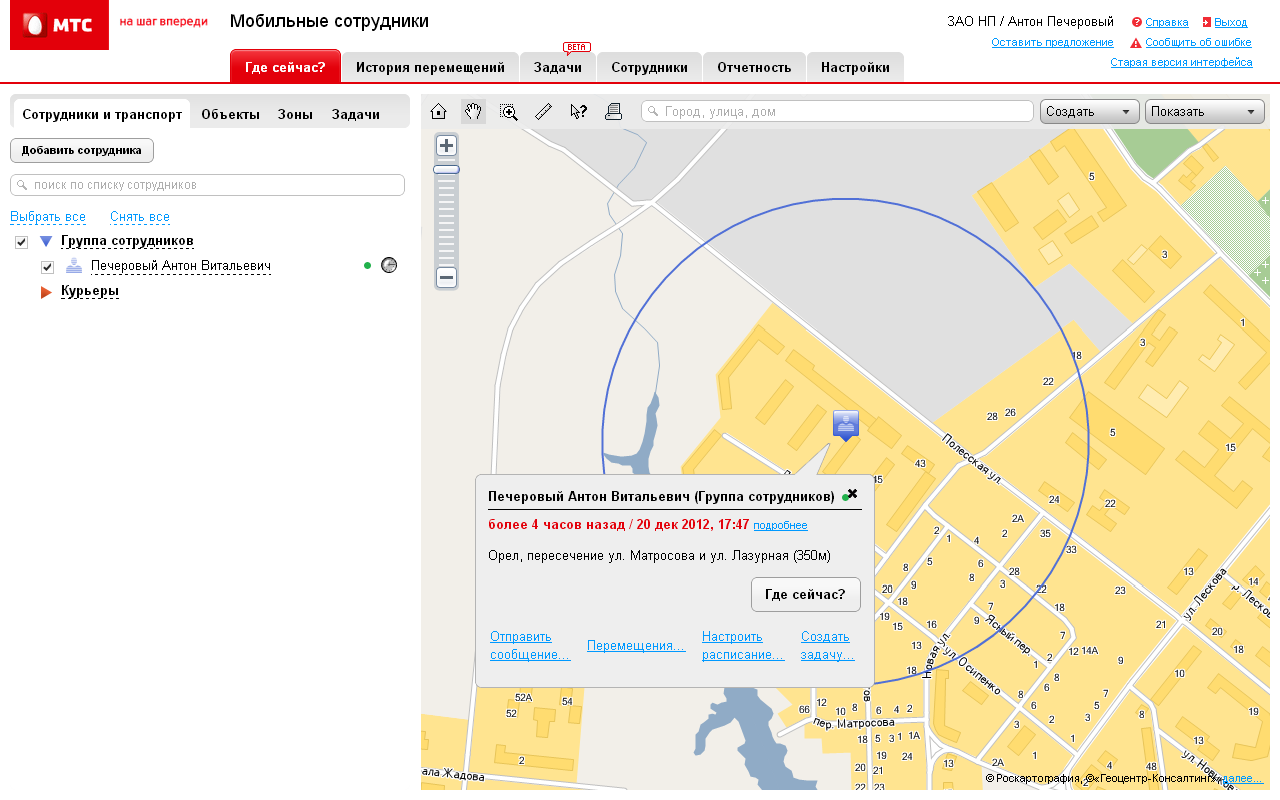The height and width of the screenshot is (800, 1280).
Task: Uncheck the Группа сотрудников checkbox
Action: coord(21,242)
